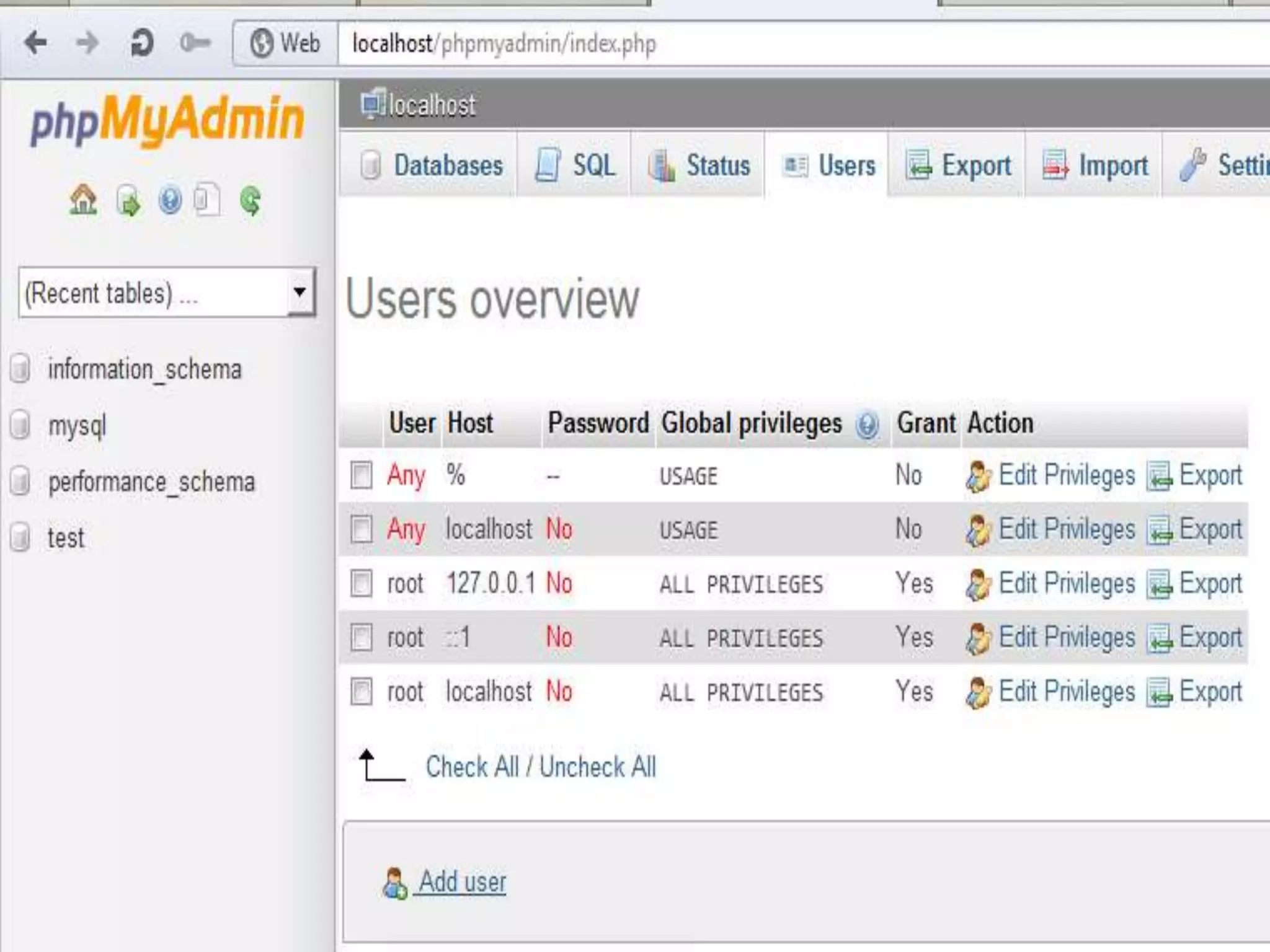Click the key icon in the browser toolbar

click(x=195, y=43)
